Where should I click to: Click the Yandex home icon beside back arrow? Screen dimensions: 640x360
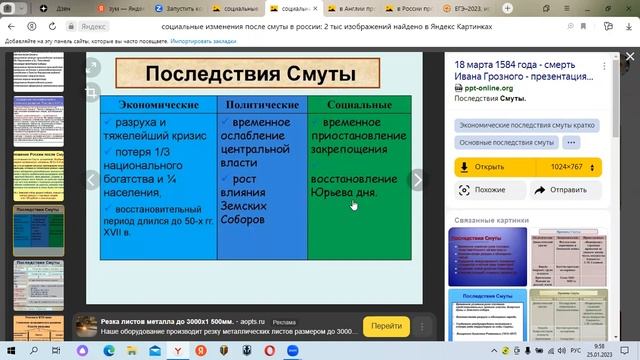[31, 27]
